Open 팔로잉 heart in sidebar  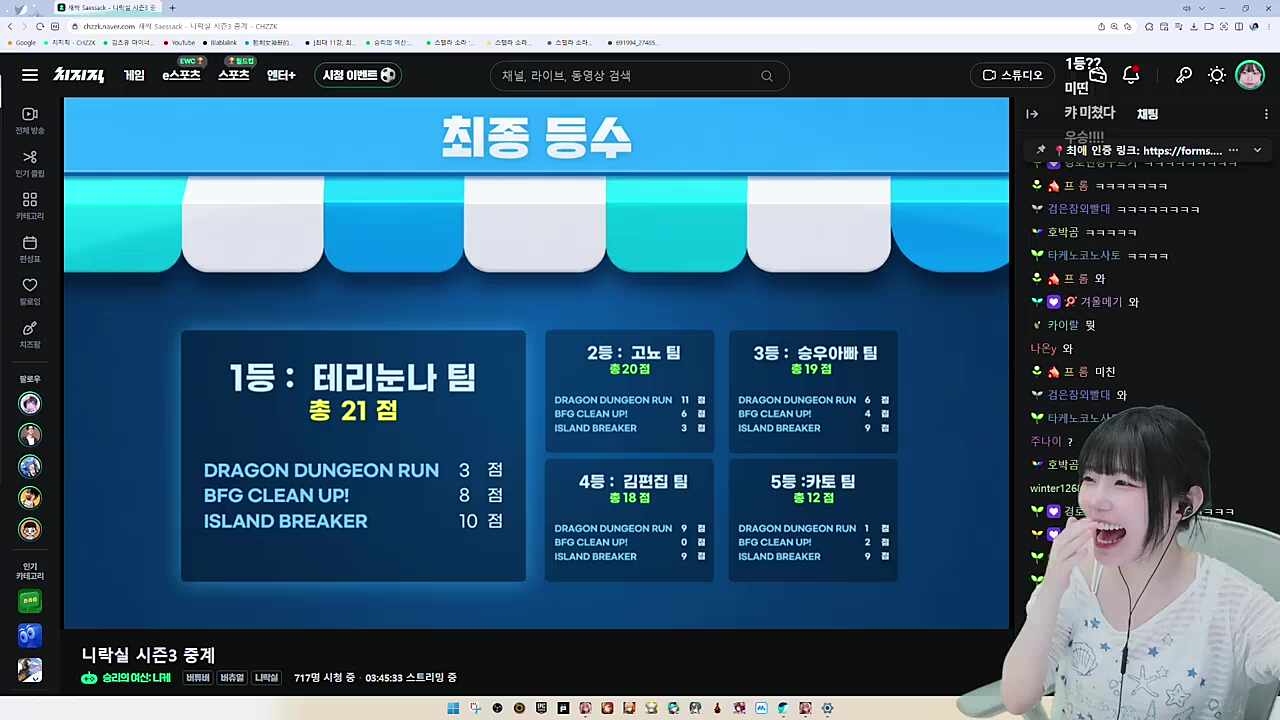pos(30,292)
